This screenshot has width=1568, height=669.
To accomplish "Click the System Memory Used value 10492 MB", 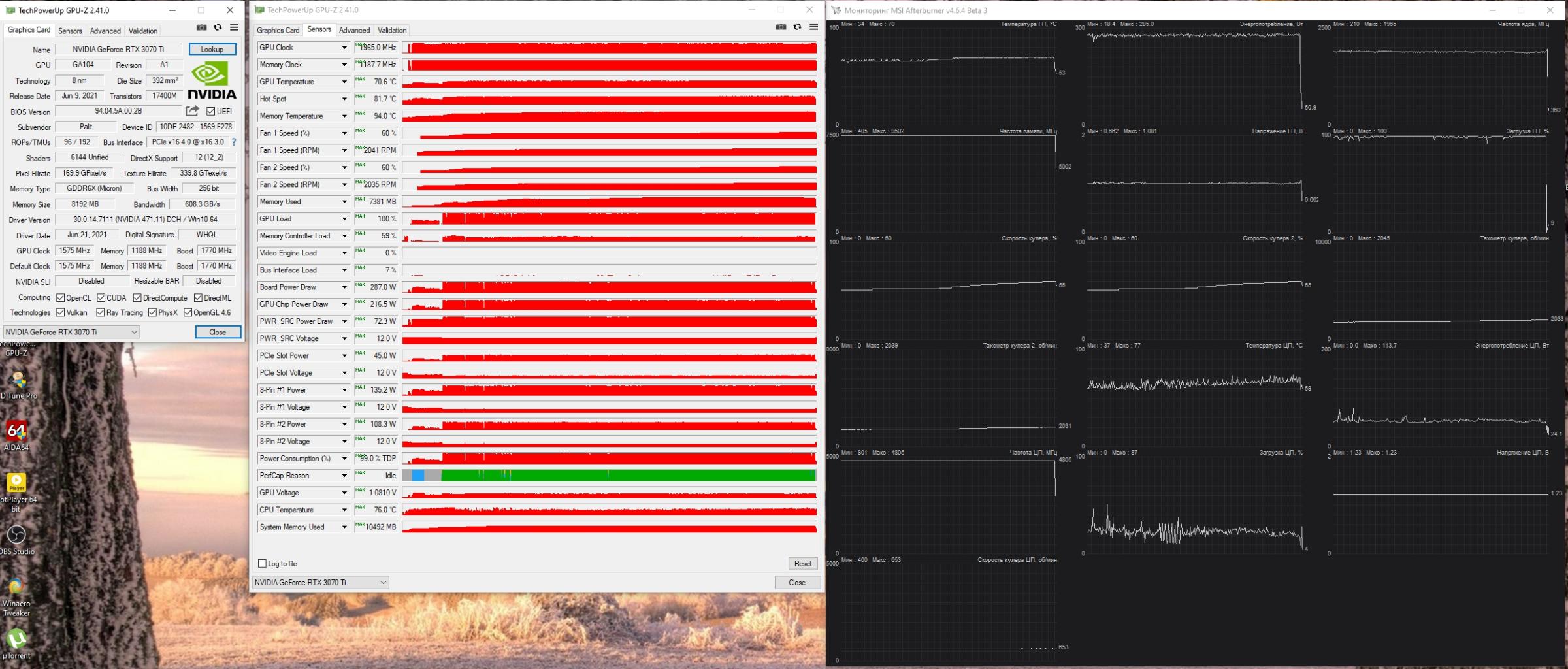I will [x=376, y=527].
